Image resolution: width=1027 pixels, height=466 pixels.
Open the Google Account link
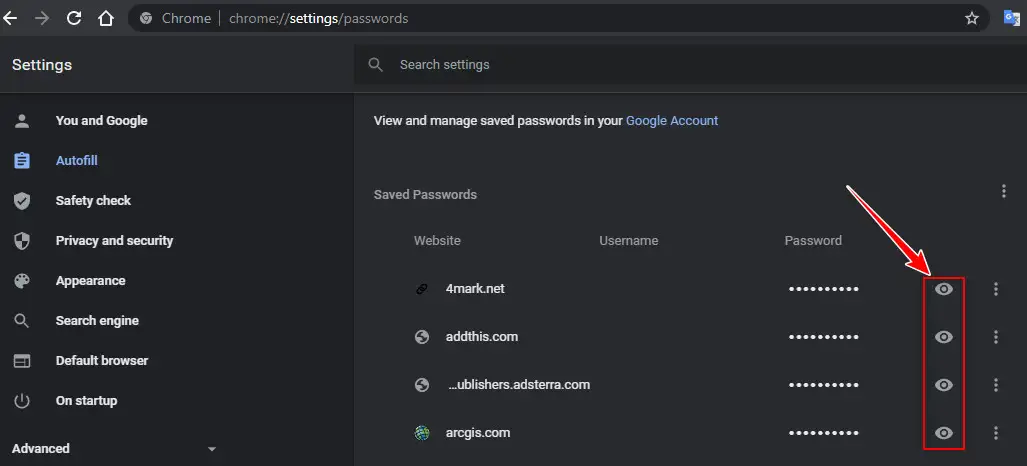click(x=672, y=121)
